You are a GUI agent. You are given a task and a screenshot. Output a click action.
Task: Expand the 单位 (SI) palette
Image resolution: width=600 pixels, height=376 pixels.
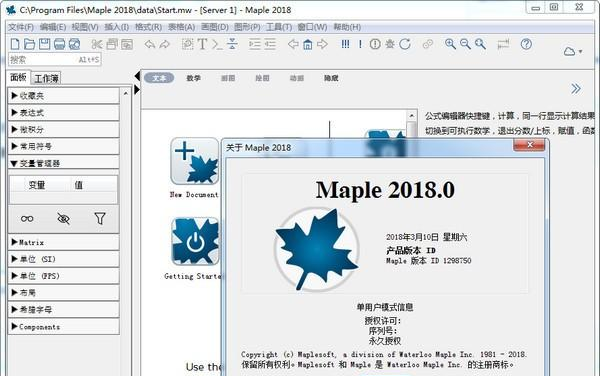point(64,259)
